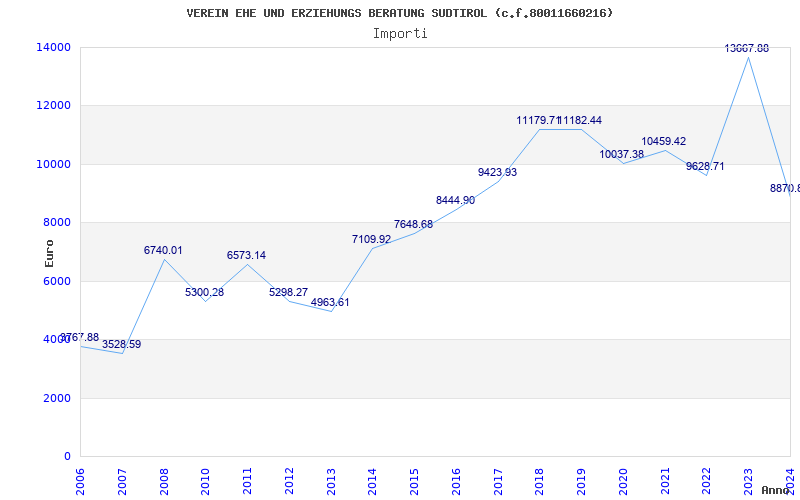800x500 pixels.
Task: Select the 4963.61 data label
Action: click(330, 302)
